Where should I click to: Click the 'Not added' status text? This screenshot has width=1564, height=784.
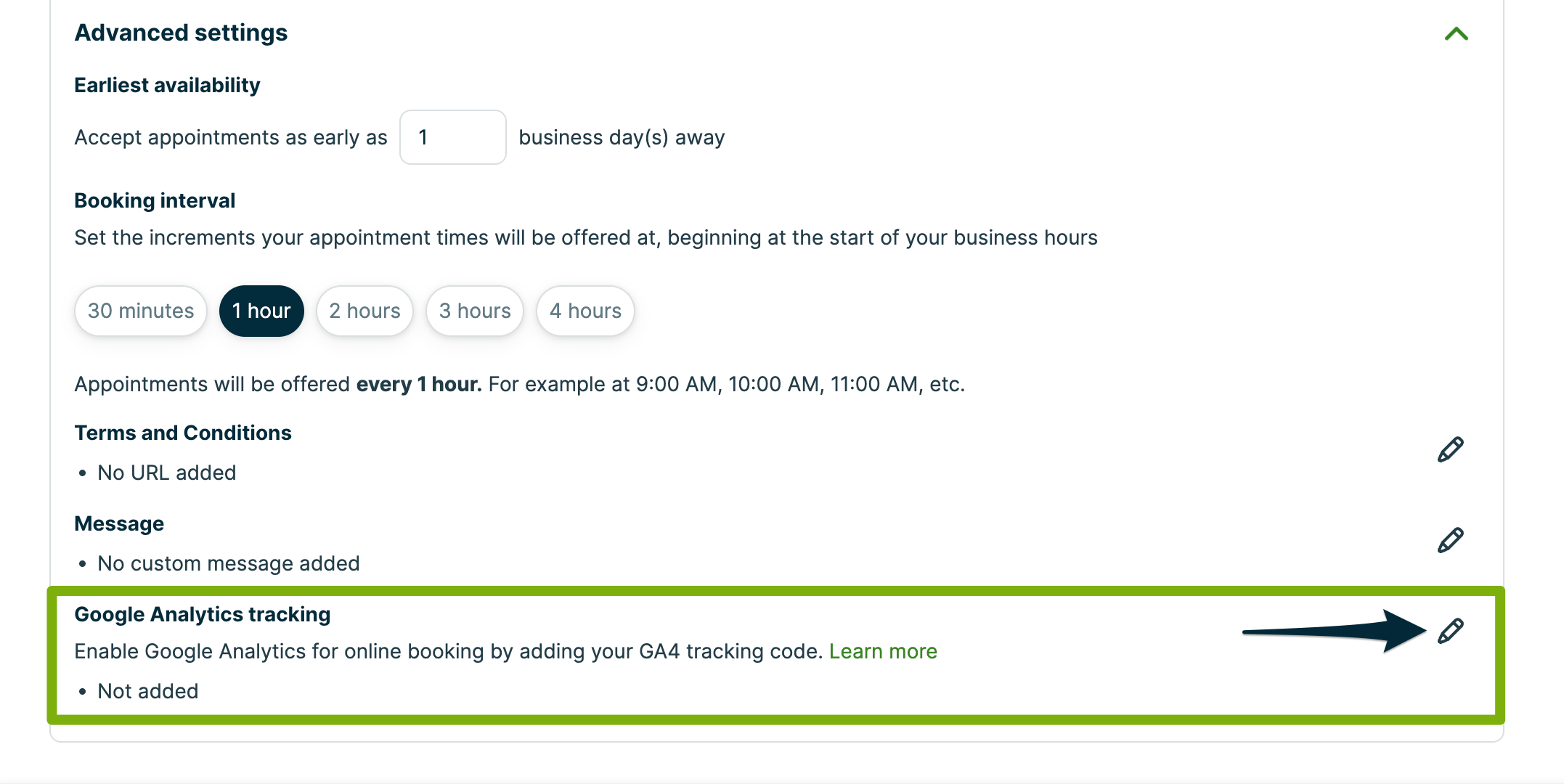click(x=148, y=691)
